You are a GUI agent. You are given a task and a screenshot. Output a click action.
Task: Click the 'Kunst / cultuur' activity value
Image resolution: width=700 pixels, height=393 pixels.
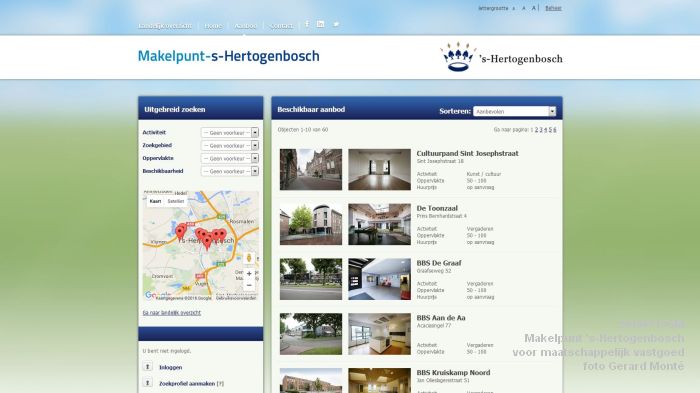coord(484,174)
